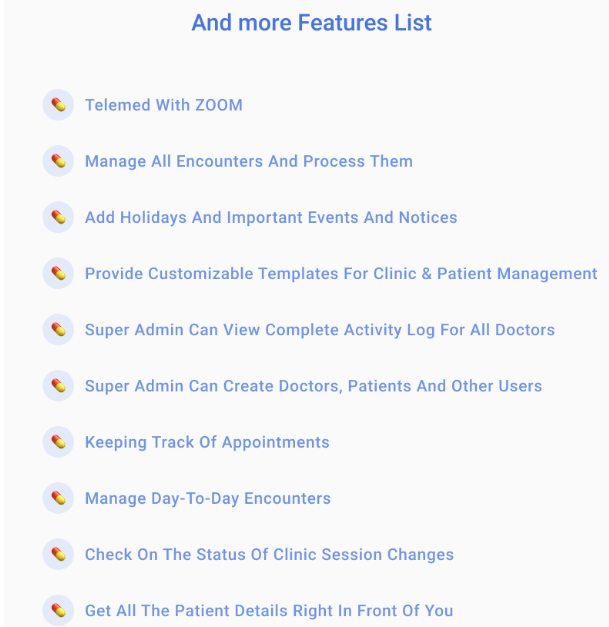609x627 pixels.
Task: Click Add Holidays And Important Events And Notices
Action: tap(271, 217)
